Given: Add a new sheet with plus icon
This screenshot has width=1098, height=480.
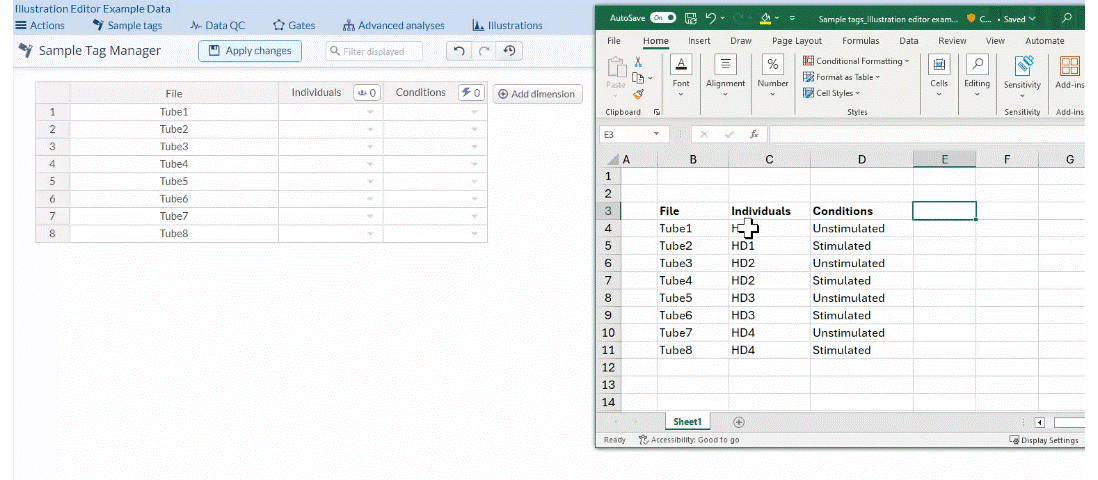Looking at the screenshot, I should pyautogui.click(x=739, y=422).
